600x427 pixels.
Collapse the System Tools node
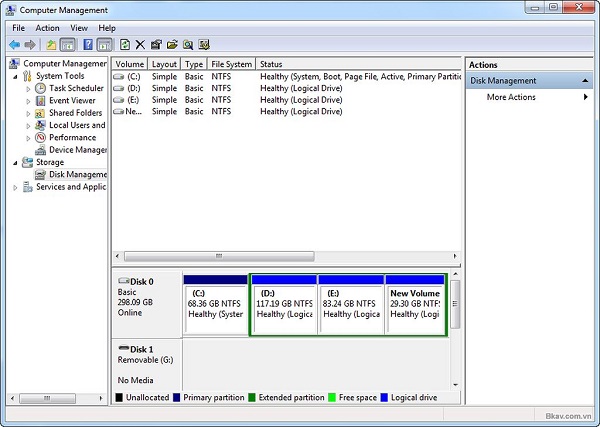pos(16,76)
